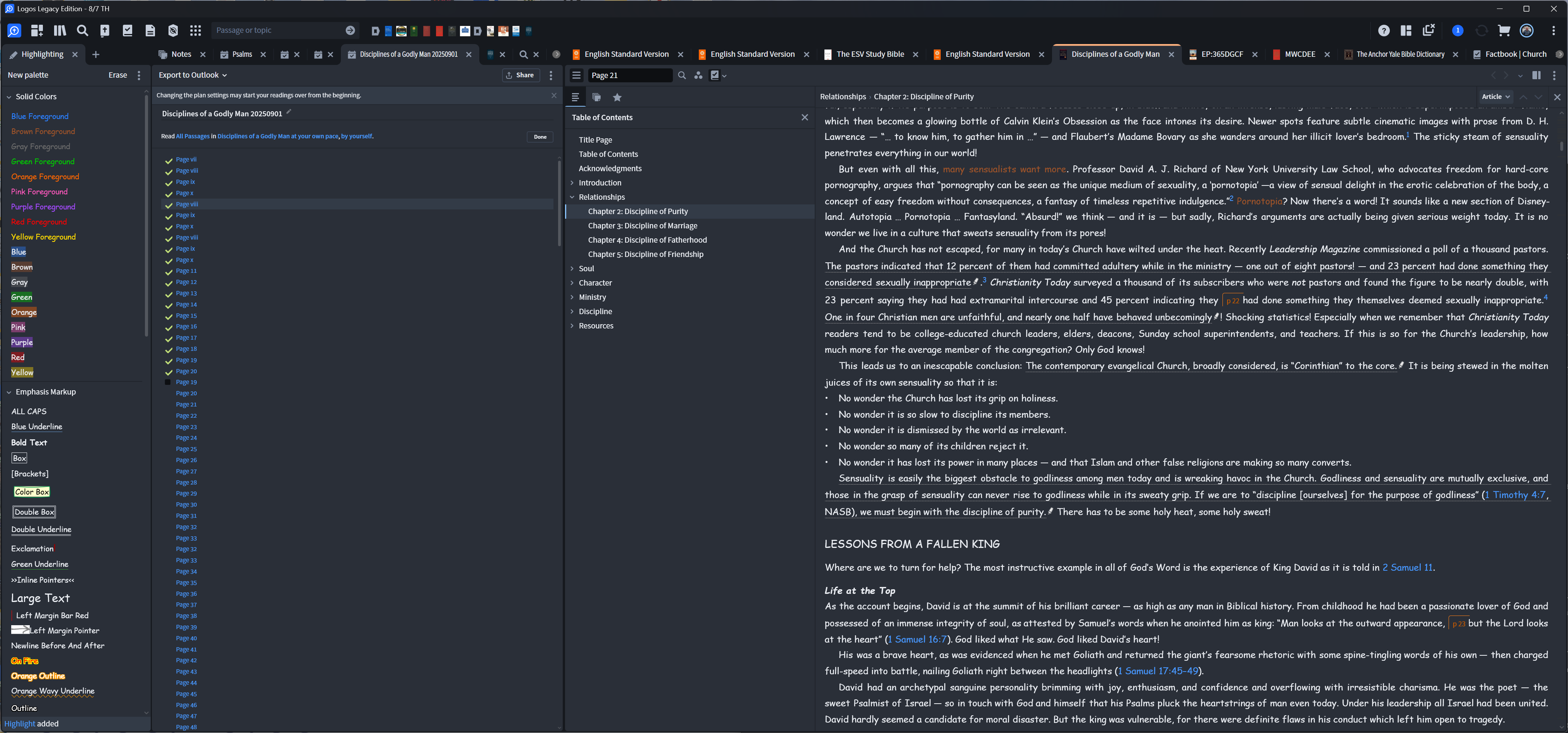The image size is (1568, 733).
Task: Open the Help question mark icon
Action: [x=1384, y=31]
